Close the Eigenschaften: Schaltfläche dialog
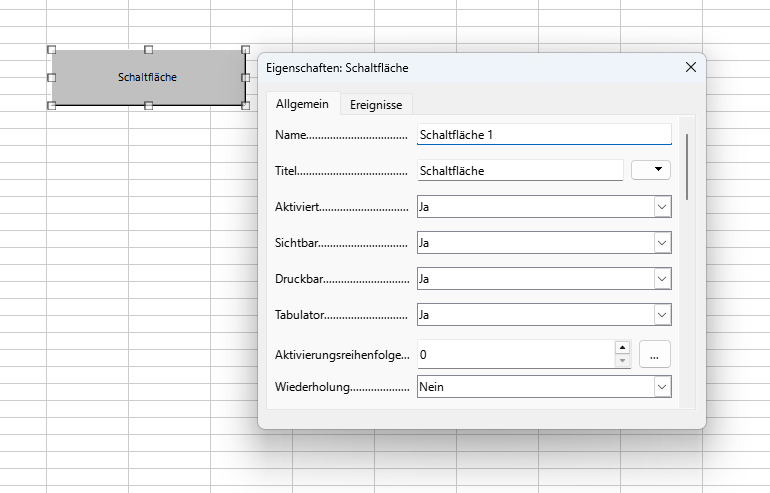This screenshot has width=770, height=493. [x=690, y=67]
